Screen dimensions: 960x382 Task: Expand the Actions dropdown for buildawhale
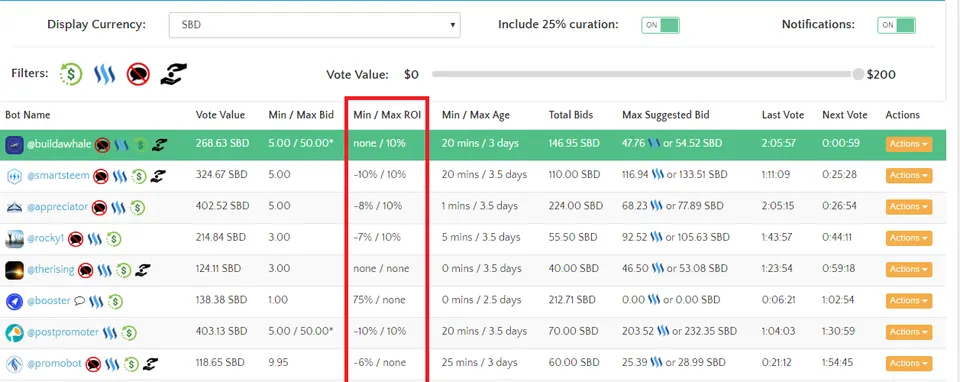[909, 144]
